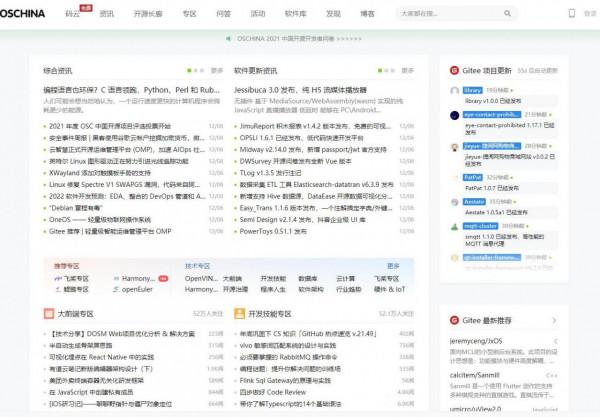Click the 登录 link in header
The height and width of the screenshot is (417, 600).
(x=590, y=13)
